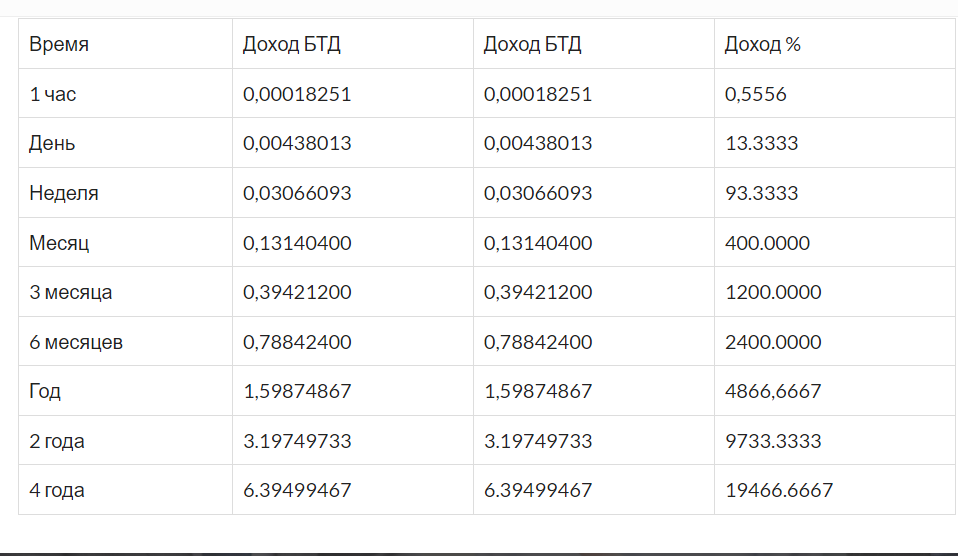Screen dimensions: 958x556
Task: Click the Год row label
Action: coord(45,392)
